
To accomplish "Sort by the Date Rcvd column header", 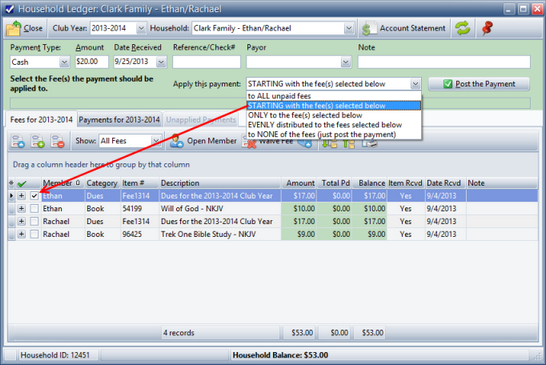I will coord(445,183).
